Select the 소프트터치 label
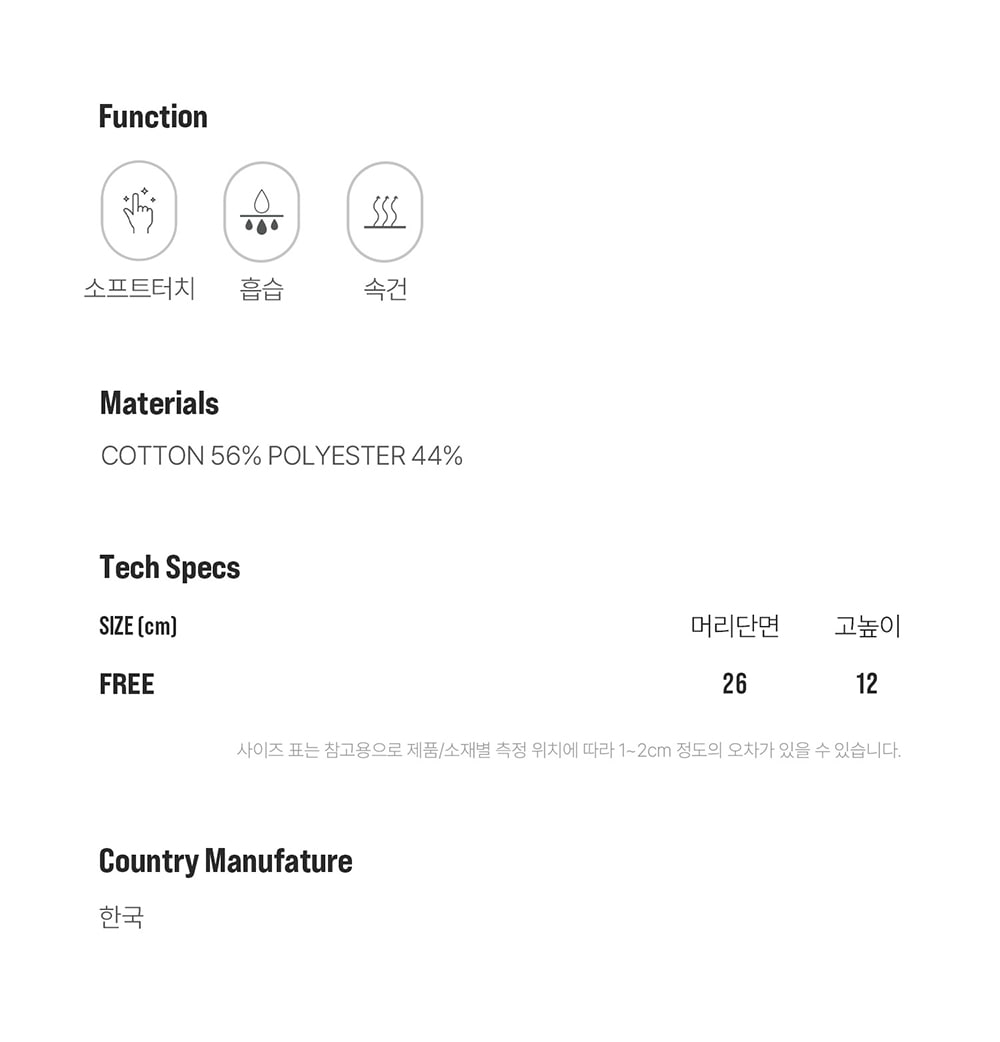Image resolution: width=1000 pixels, height=1042 pixels. (x=139, y=290)
